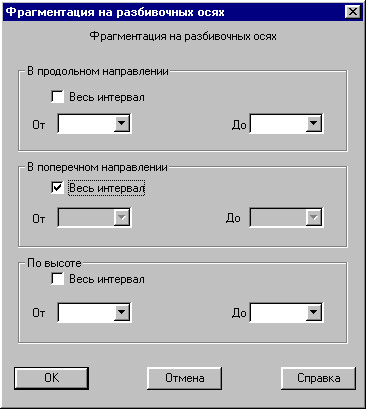Click the От text field in По высоте
366x409 pixels.
[86, 312]
